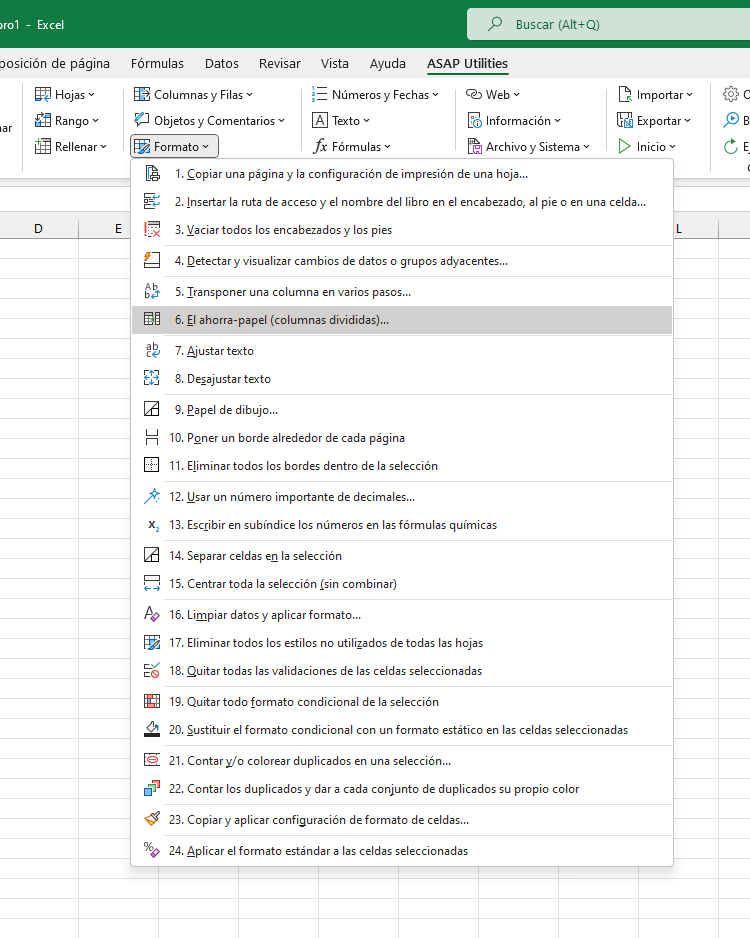Screen dimensions: 750x938
Task: Click the significant decimals wand icon
Action: (x=152, y=497)
